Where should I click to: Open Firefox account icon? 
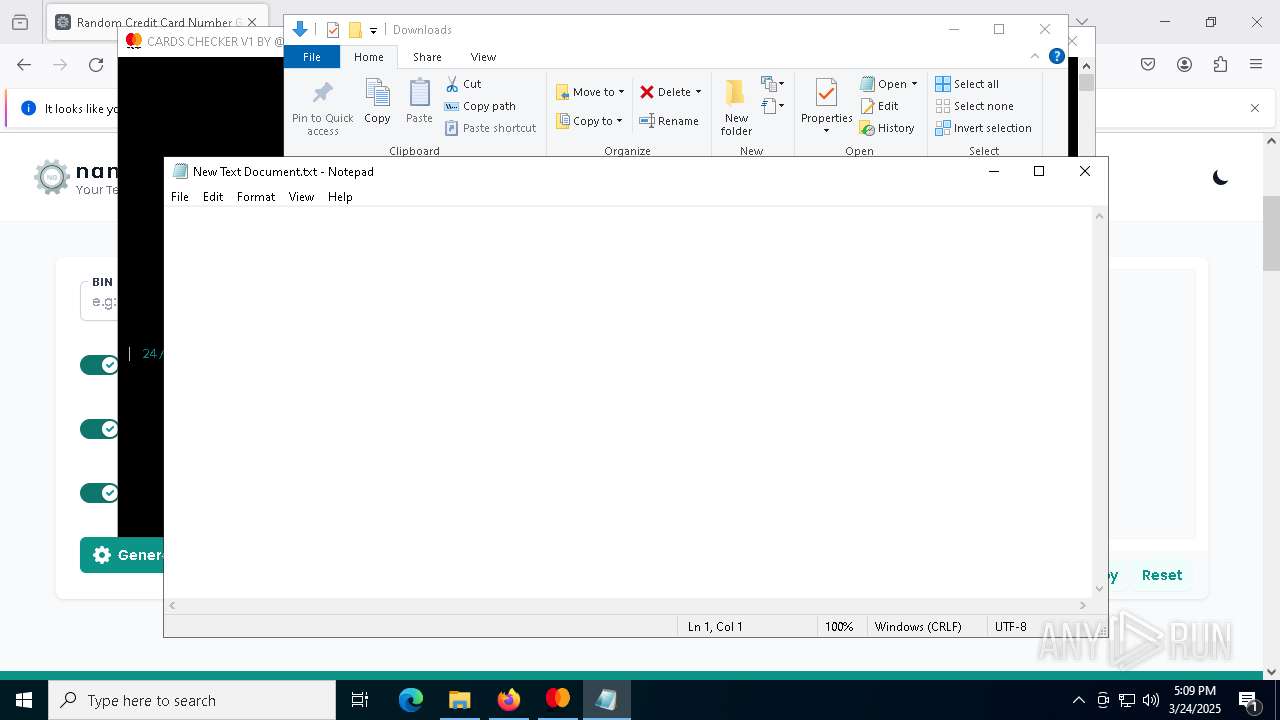click(x=1184, y=65)
